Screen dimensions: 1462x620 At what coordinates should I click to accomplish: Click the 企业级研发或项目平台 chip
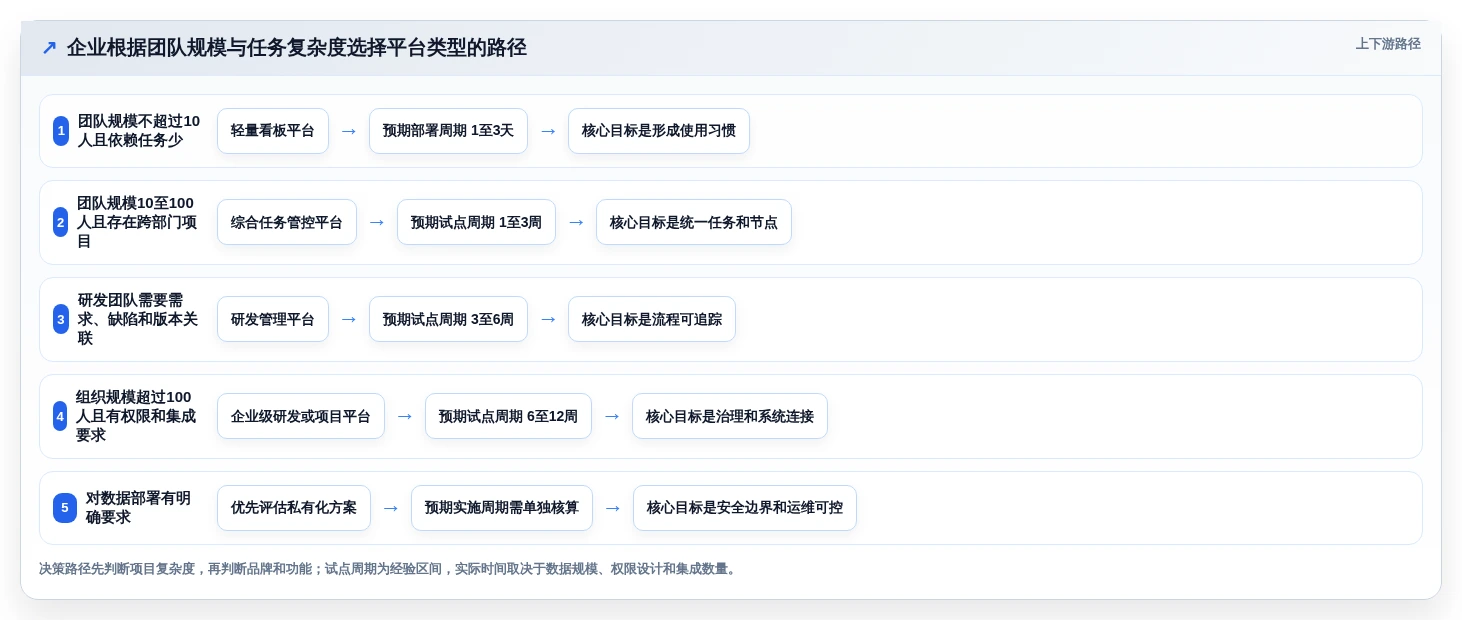click(301, 416)
